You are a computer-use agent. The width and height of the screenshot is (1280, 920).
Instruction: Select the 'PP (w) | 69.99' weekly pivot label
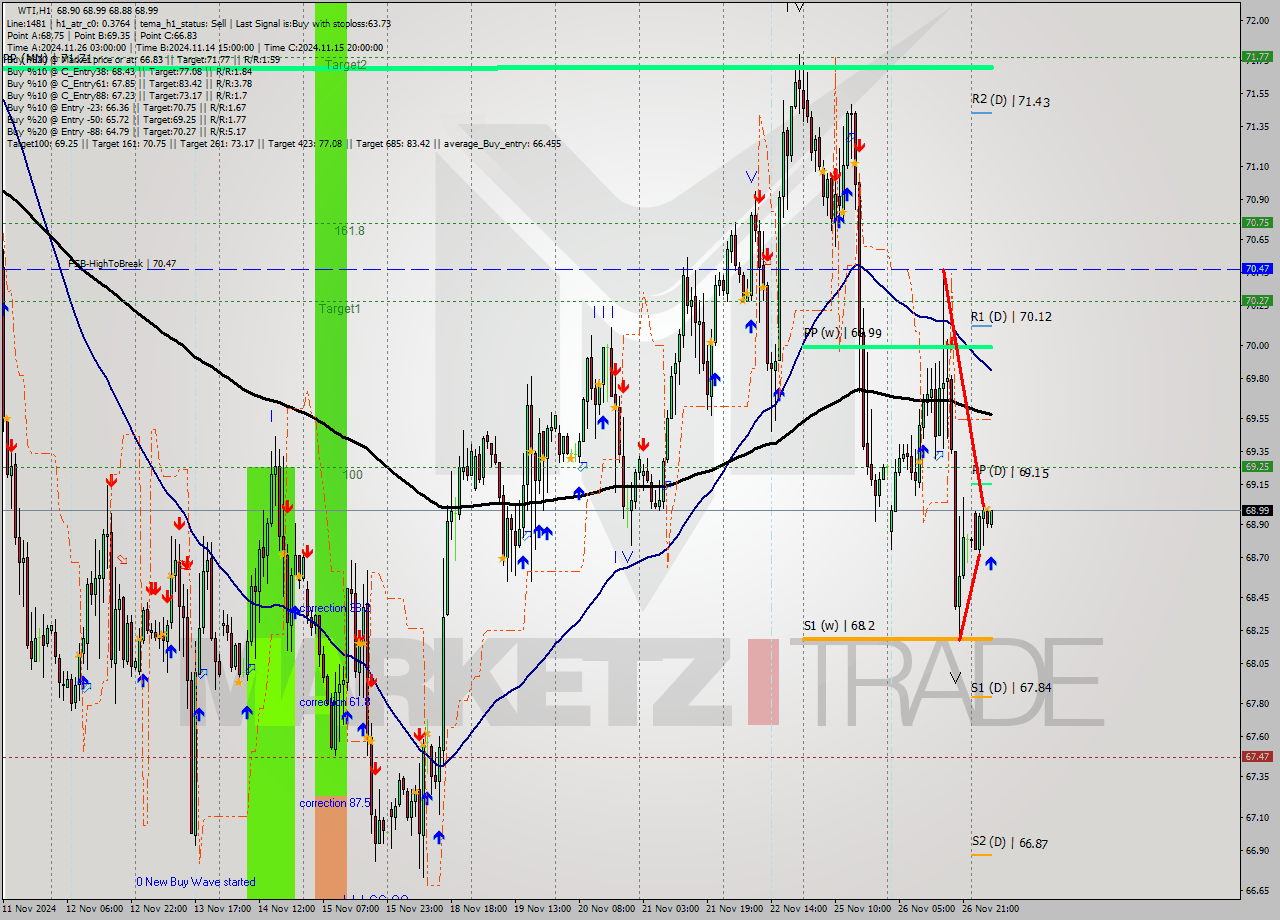pyautogui.click(x=842, y=332)
